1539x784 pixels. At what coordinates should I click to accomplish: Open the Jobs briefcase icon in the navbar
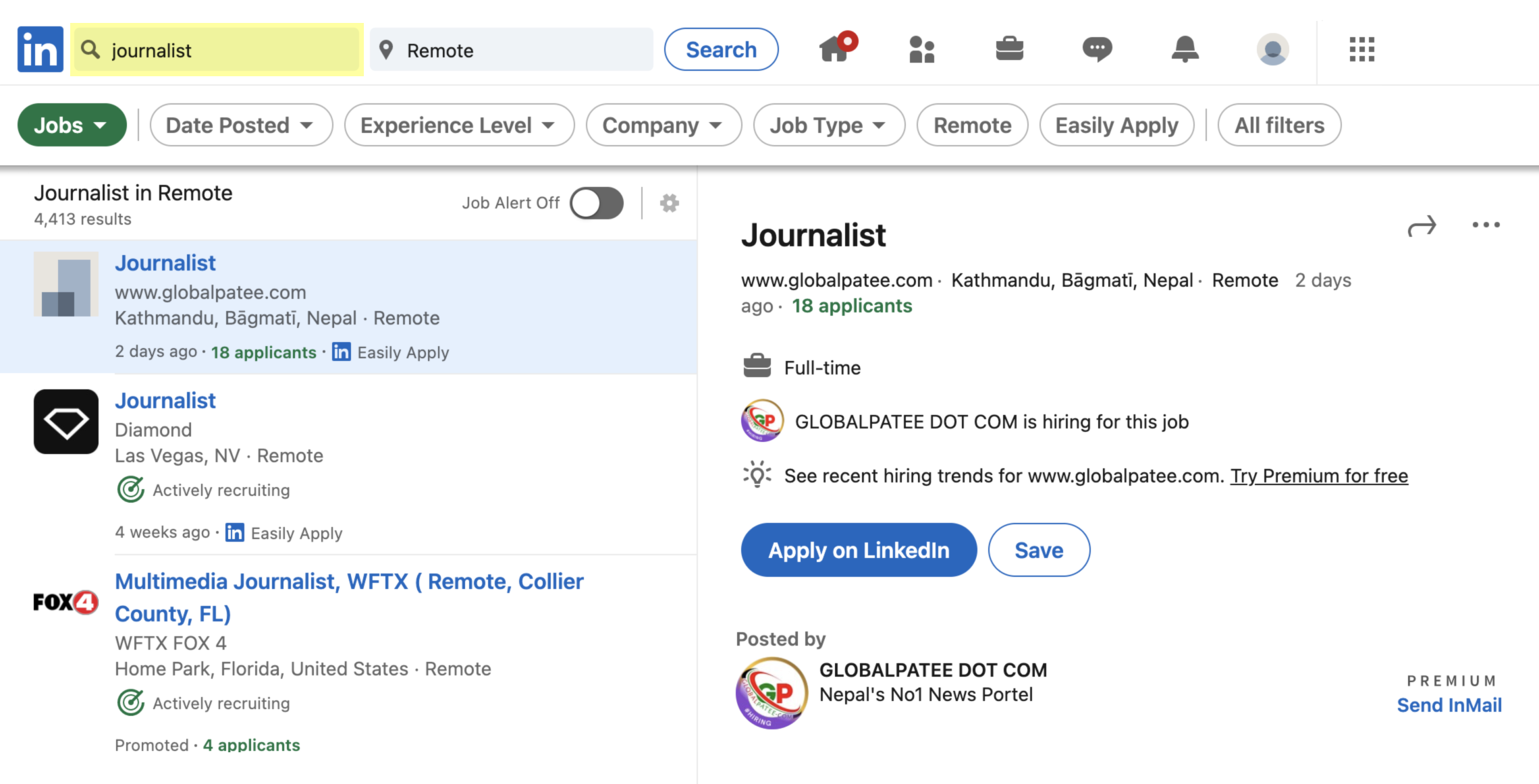pos(1010,49)
